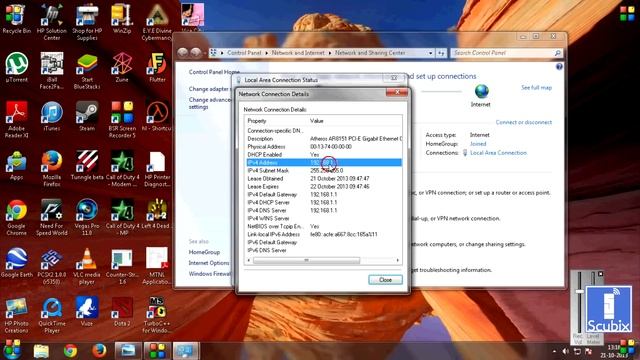The image size is (640, 360).
Task: Open the Recycle Bin desktop icon
Action: (x=16, y=18)
